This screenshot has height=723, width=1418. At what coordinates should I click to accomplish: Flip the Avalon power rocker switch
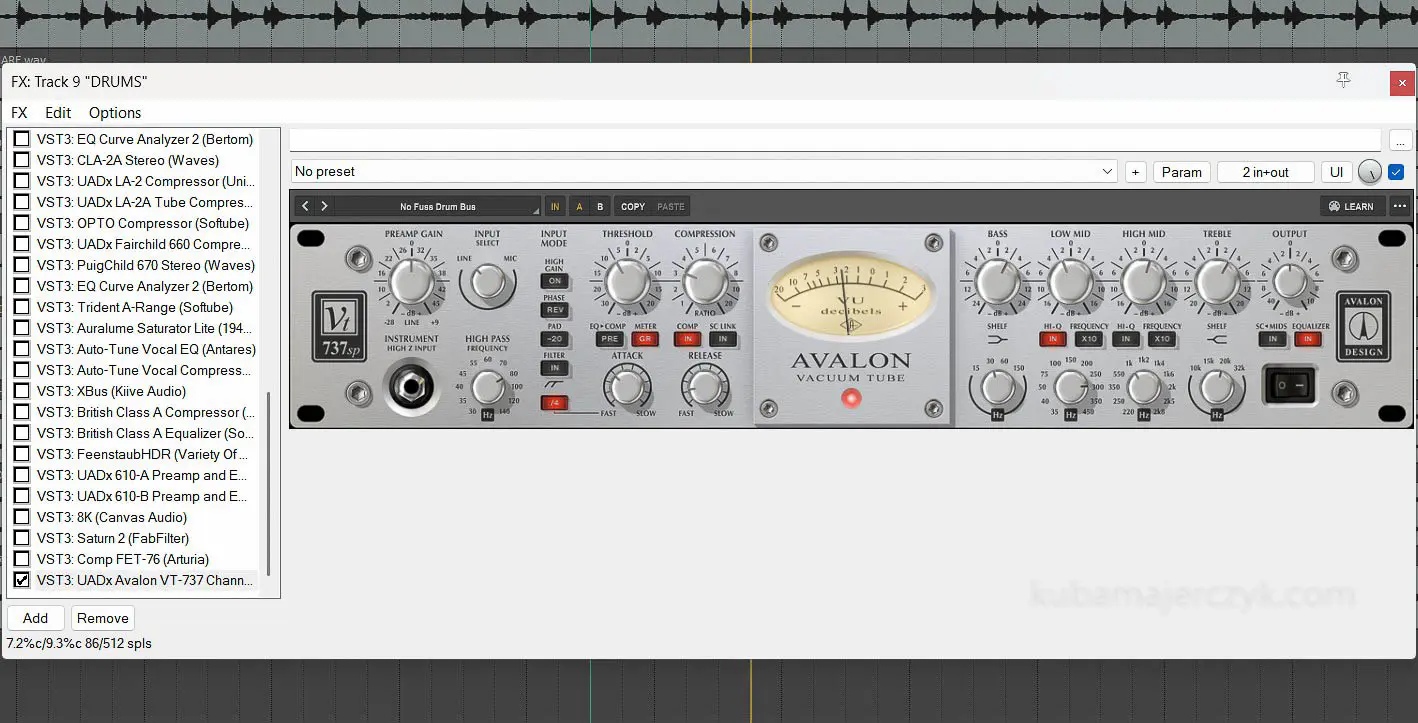click(1288, 385)
